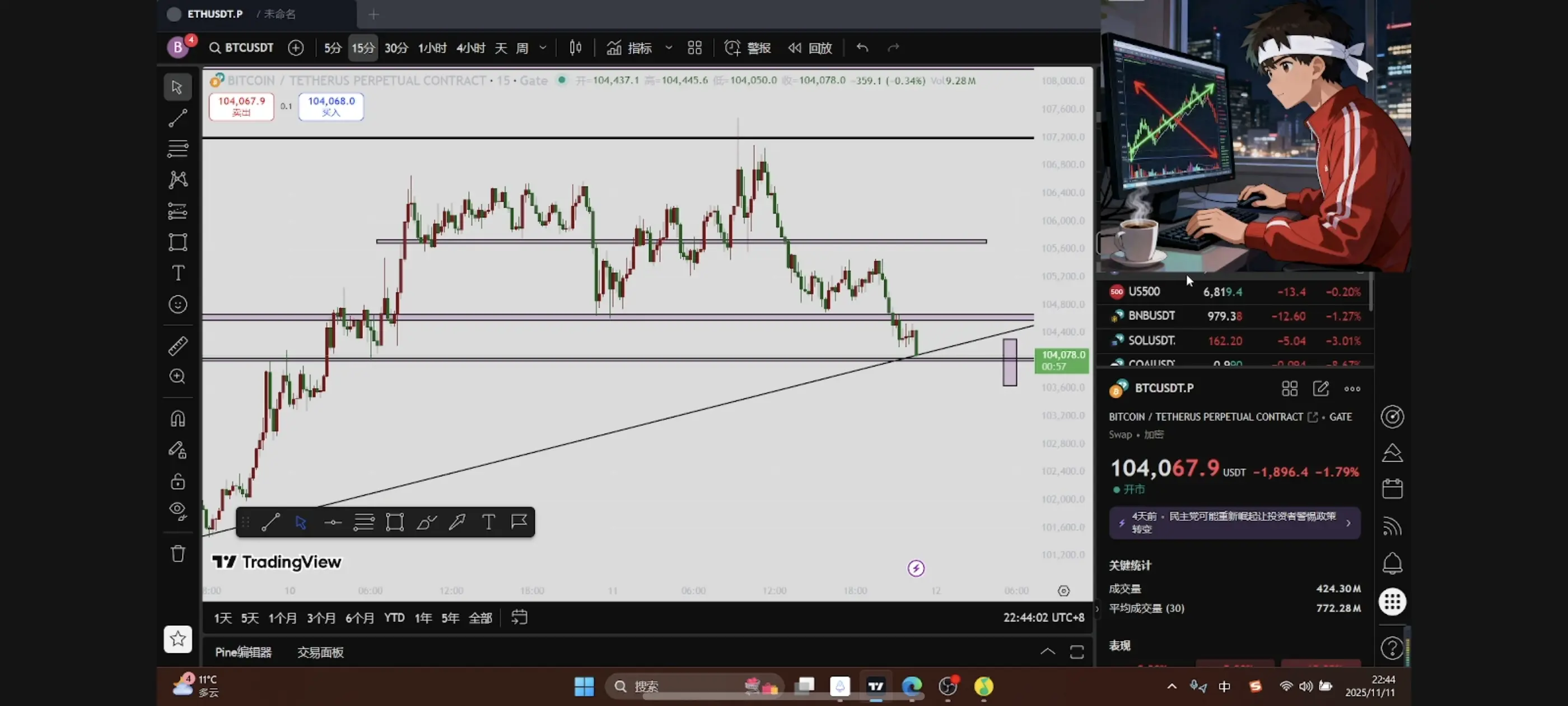
Task: Hide all drawings with eye icon
Action: coord(177,510)
